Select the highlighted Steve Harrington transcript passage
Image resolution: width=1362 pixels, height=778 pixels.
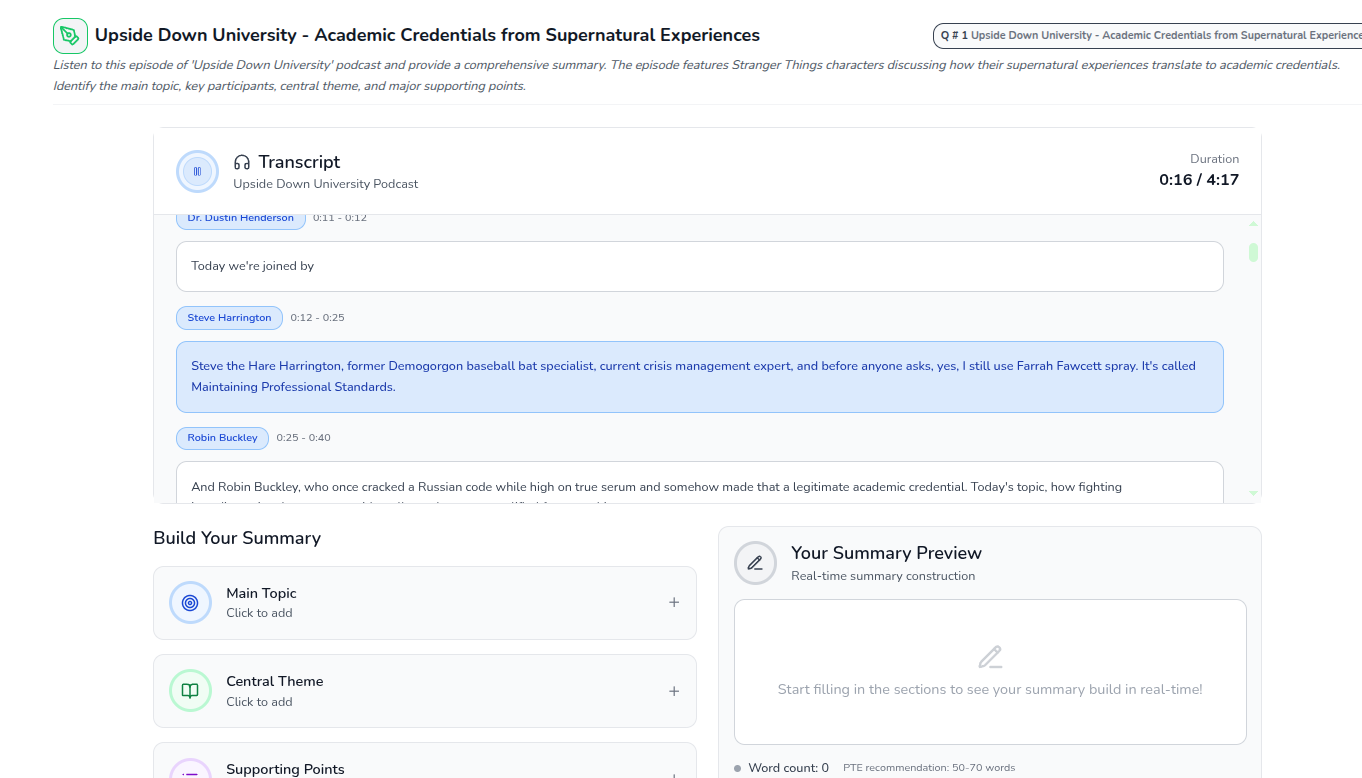click(x=699, y=377)
